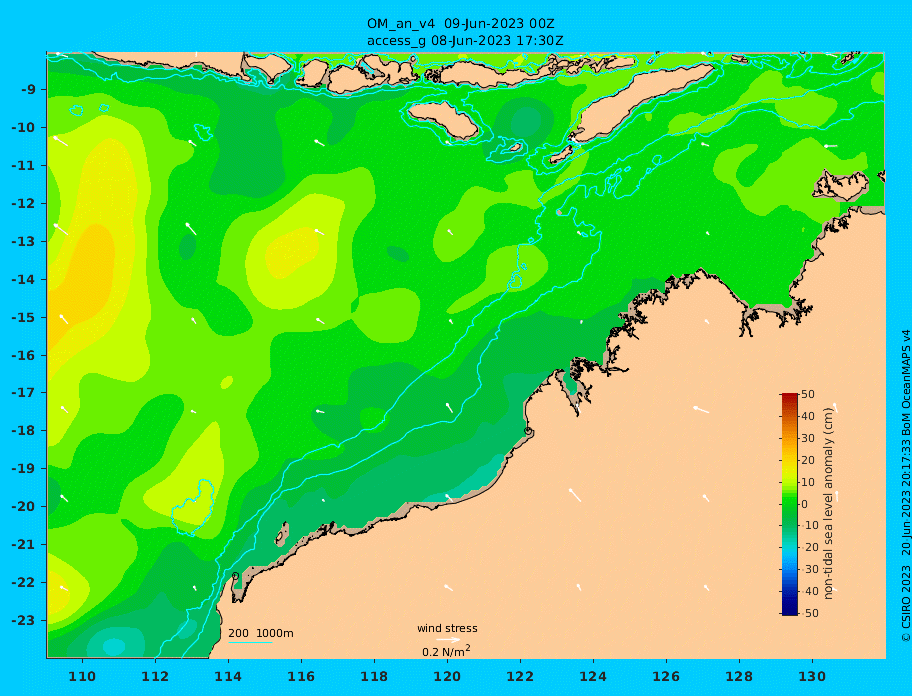Image resolution: width=912 pixels, height=696 pixels.
Task: Select colorbar tick label -30
Action: tap(809, 569)
